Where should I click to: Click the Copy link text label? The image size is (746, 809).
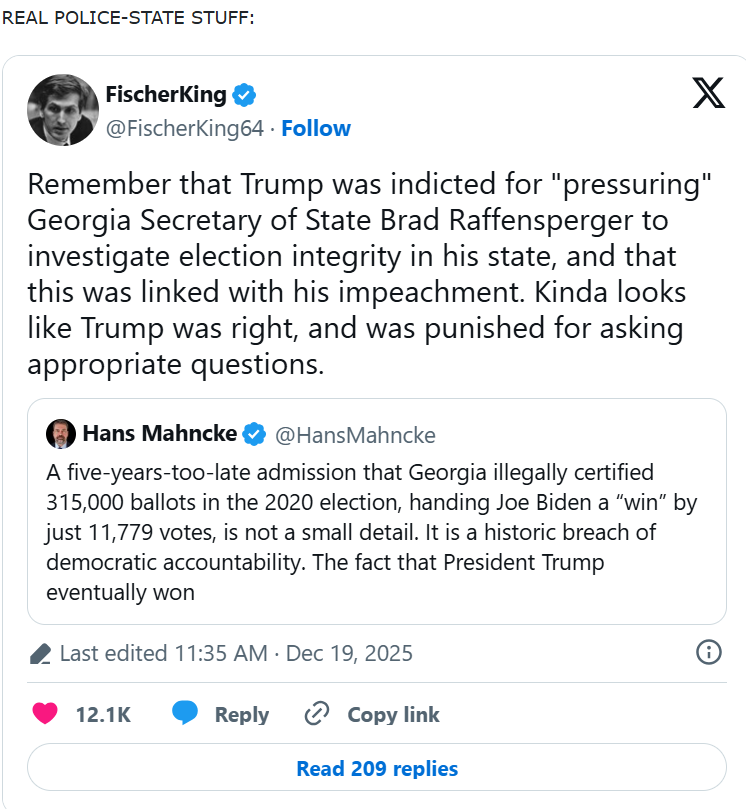point(393,715)
